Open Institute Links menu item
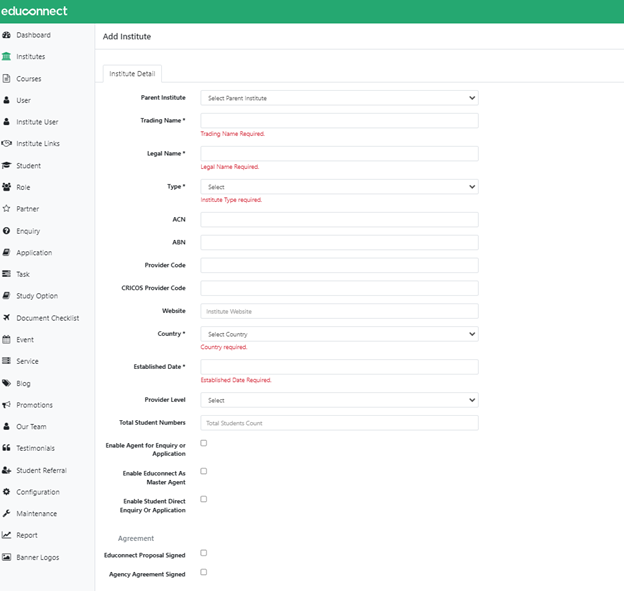 point(38,143)
